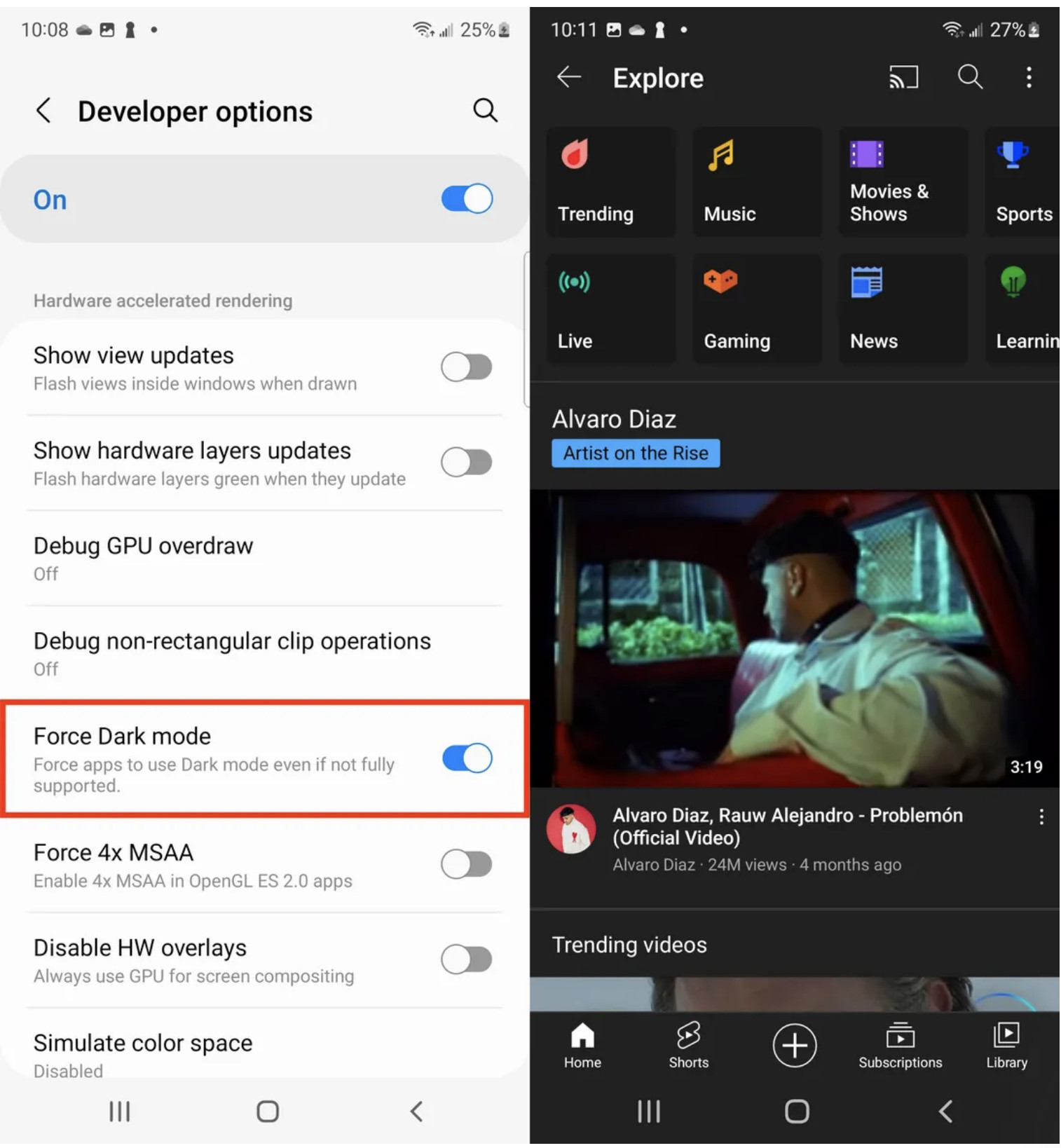Select the Alvaro Diaz section heading
Viewport: 1061px width, 1148px height.
point(614,419)
